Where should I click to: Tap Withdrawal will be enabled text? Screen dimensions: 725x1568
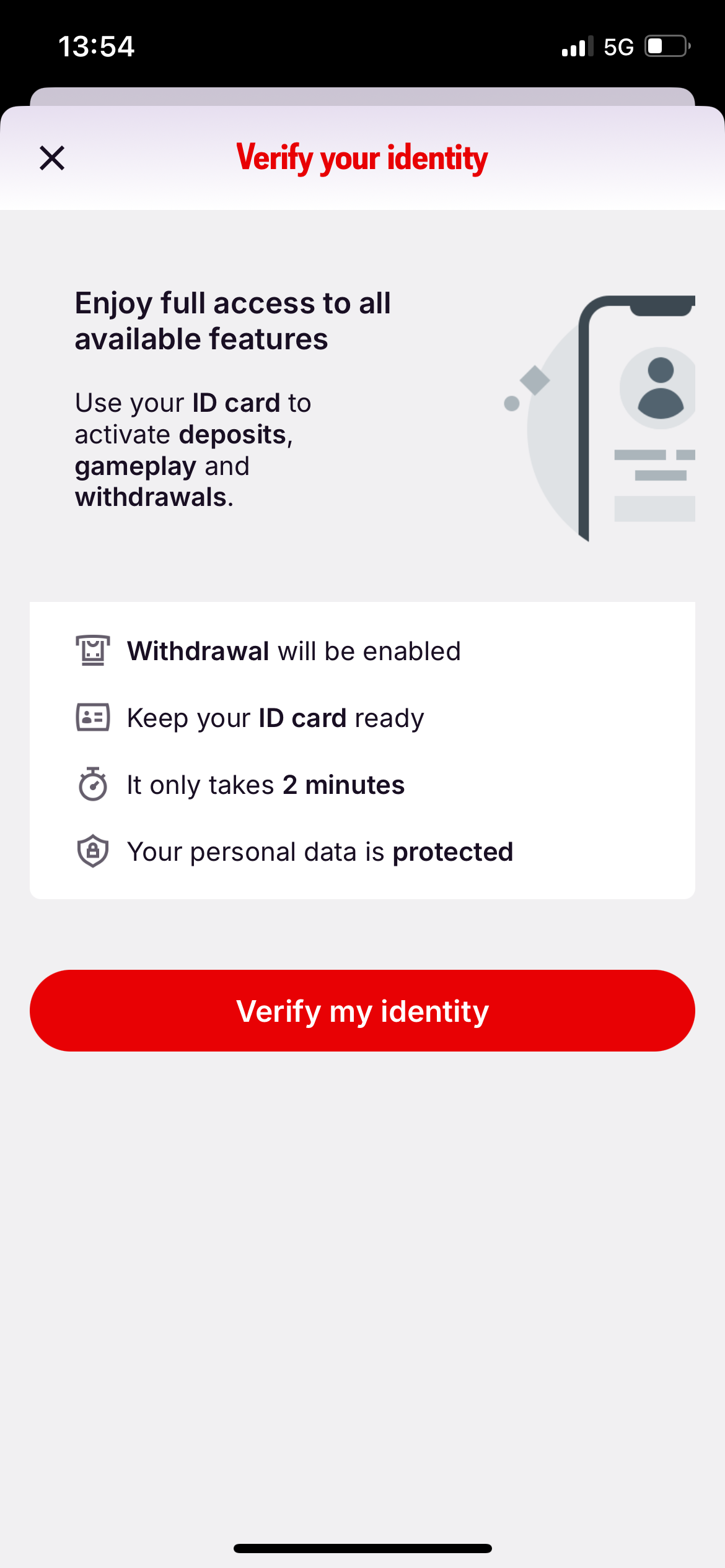pyautogui.click(x=294, y=651)
